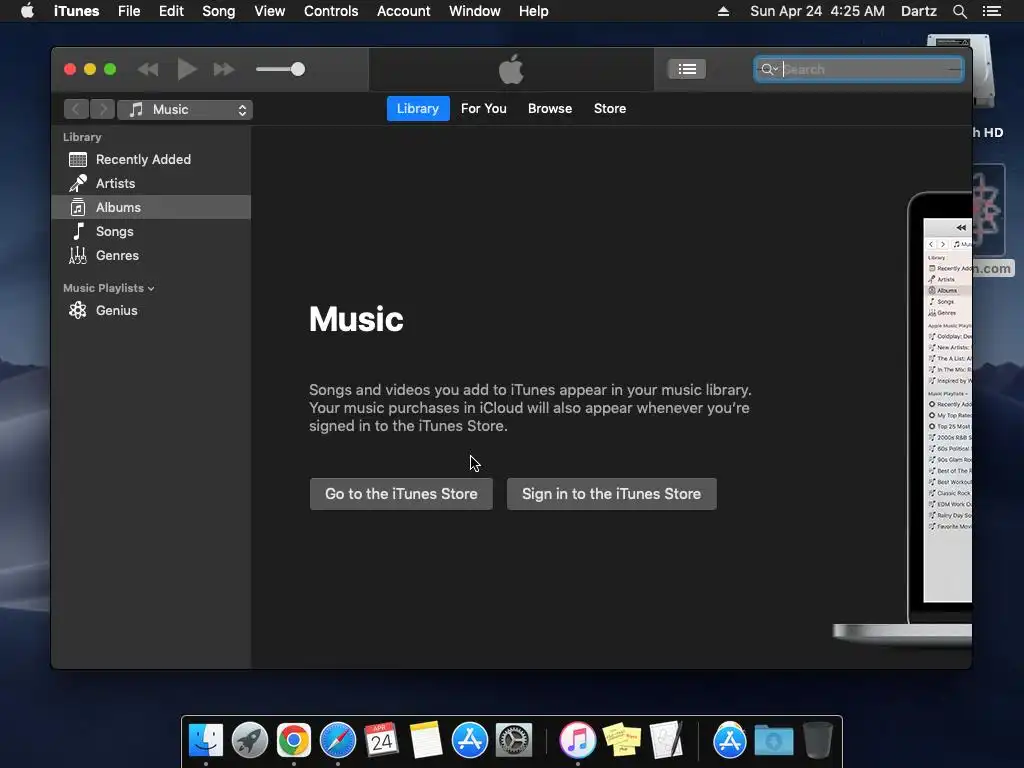Image resolution: width=1024 pixels, height=768 pixels.
Task: Open the Account menu
Action: pyautogui.click(x=403, y=11)
